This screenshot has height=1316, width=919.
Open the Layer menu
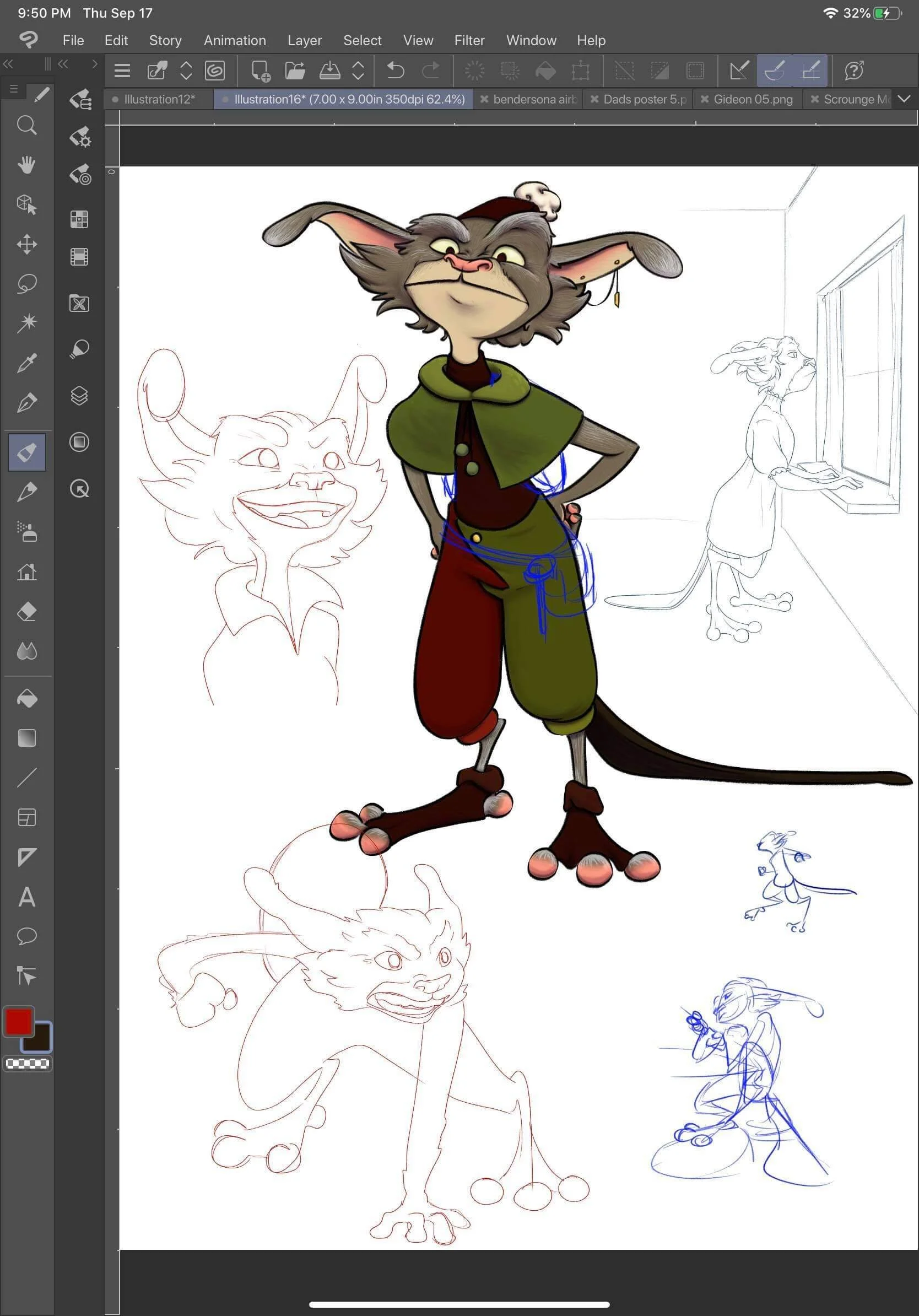(x=304, y=40)
